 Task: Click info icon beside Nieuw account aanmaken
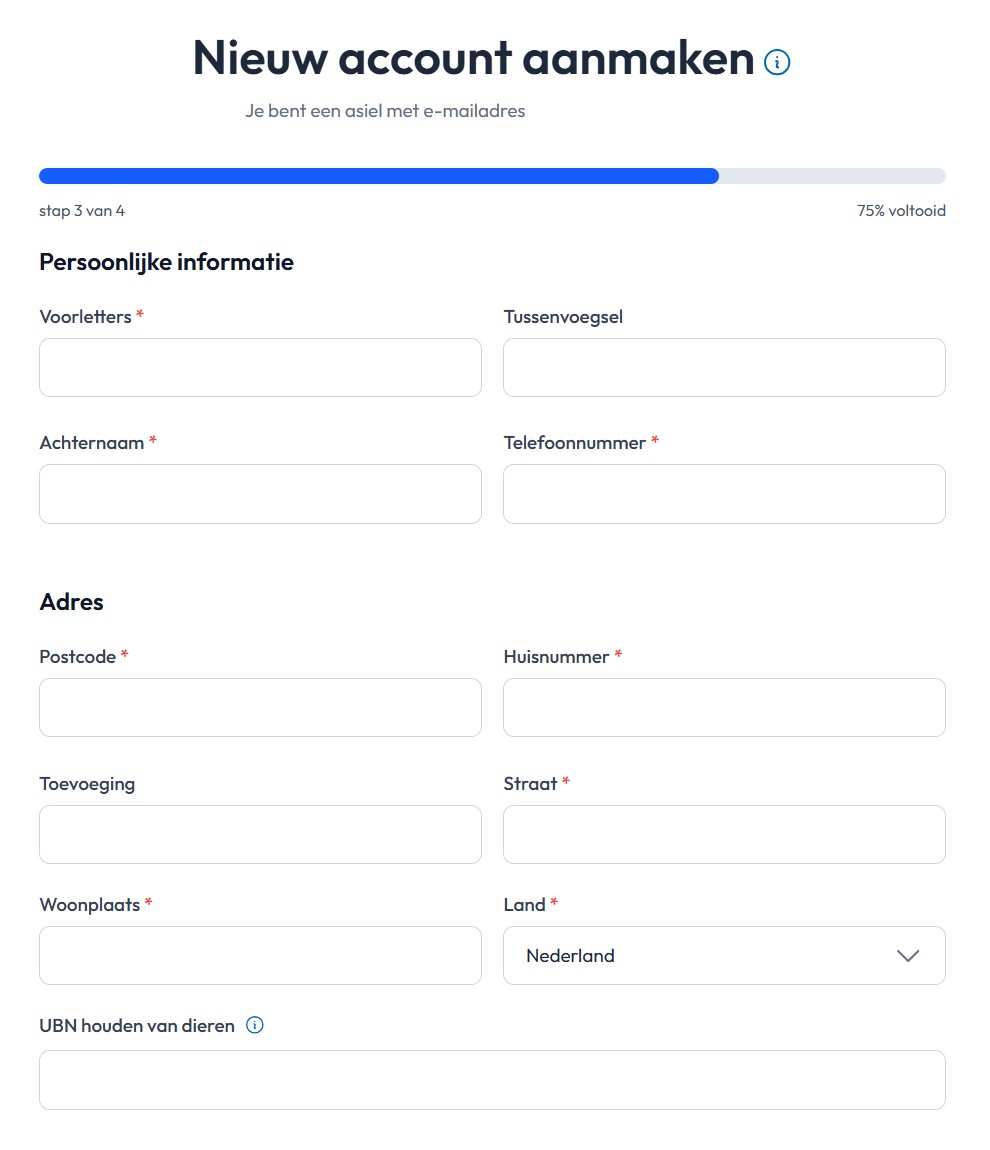(x=777, y=62)
